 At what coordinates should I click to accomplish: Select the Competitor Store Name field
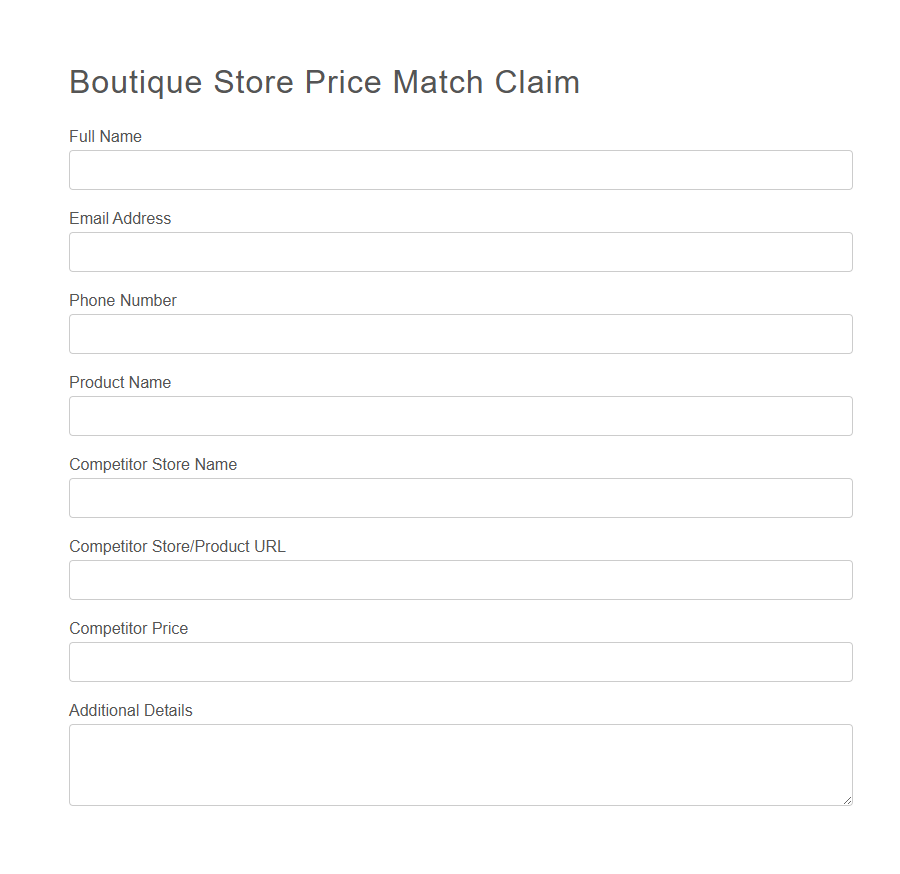(460, 498)
